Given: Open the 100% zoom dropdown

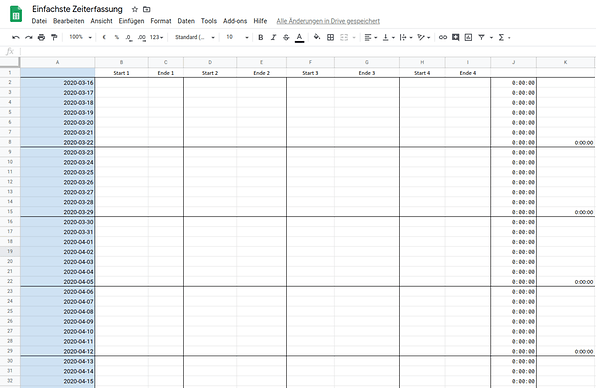Looking at the screenshot, I should pyautogui.click(x=80, y=37).
